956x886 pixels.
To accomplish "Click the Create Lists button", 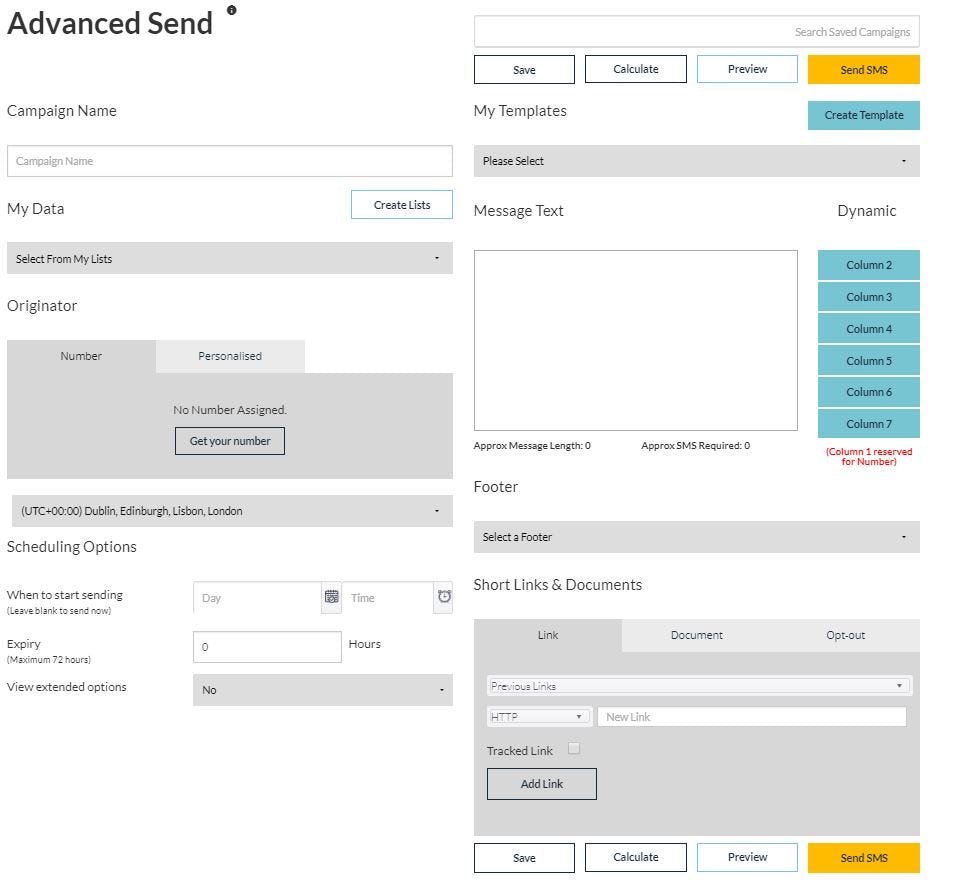I will click(x=401, y=204).
